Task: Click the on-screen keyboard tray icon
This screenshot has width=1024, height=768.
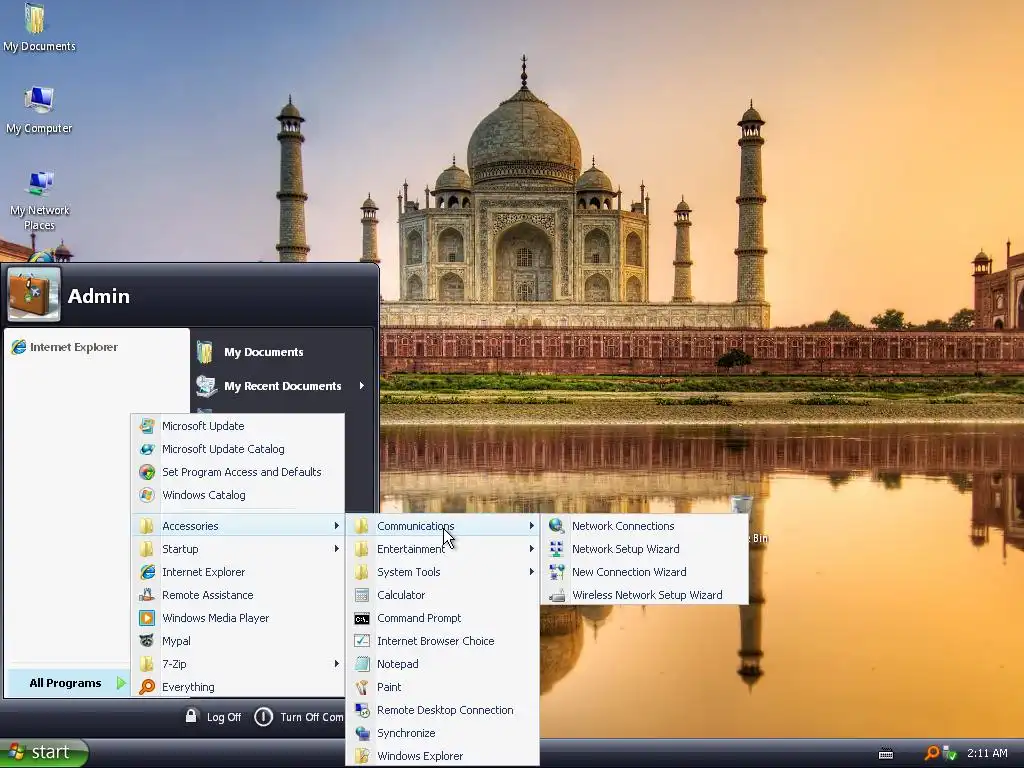Action: [886, 754]
